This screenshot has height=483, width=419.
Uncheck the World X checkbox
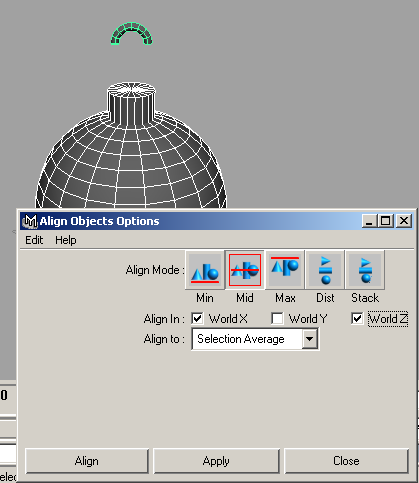tap(197, 319)
